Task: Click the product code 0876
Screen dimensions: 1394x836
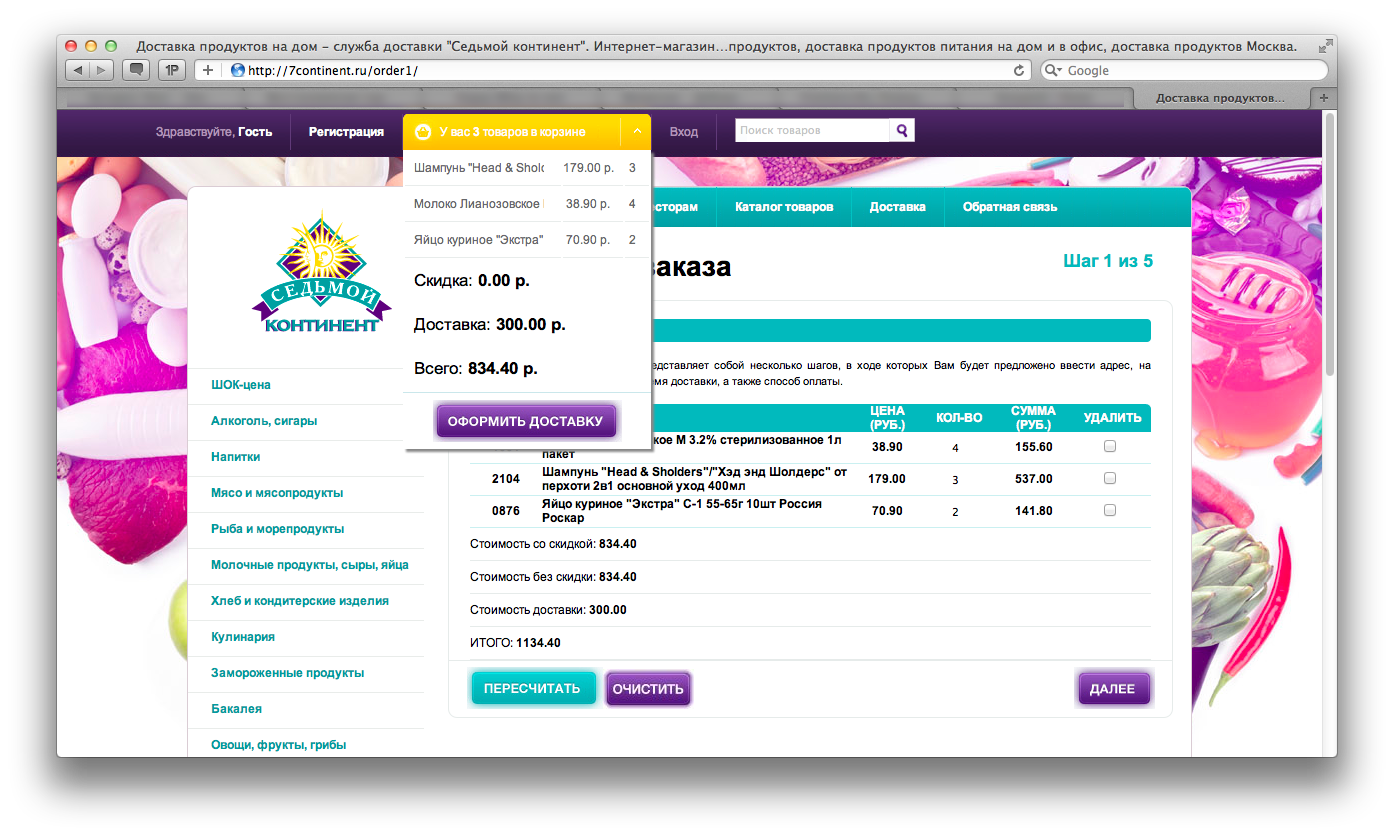Action: point(506,511)
